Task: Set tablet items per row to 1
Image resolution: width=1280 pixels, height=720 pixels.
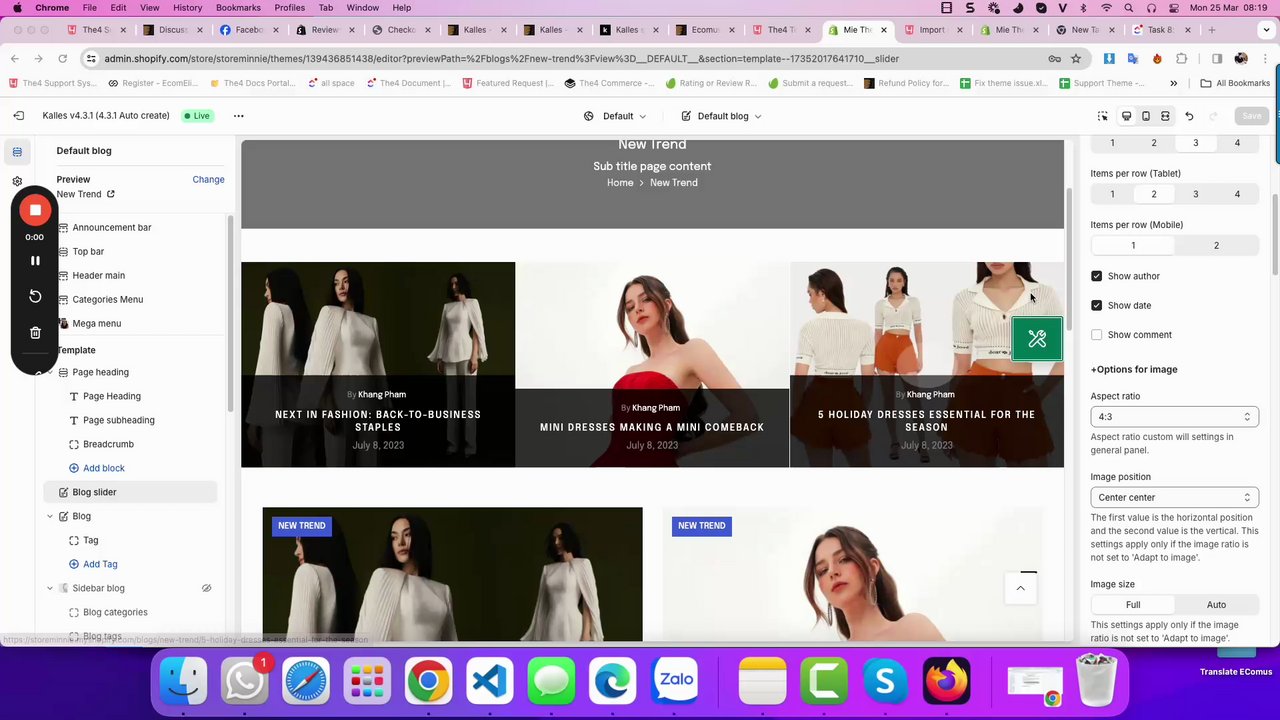Action: (x=1112, y=194)
